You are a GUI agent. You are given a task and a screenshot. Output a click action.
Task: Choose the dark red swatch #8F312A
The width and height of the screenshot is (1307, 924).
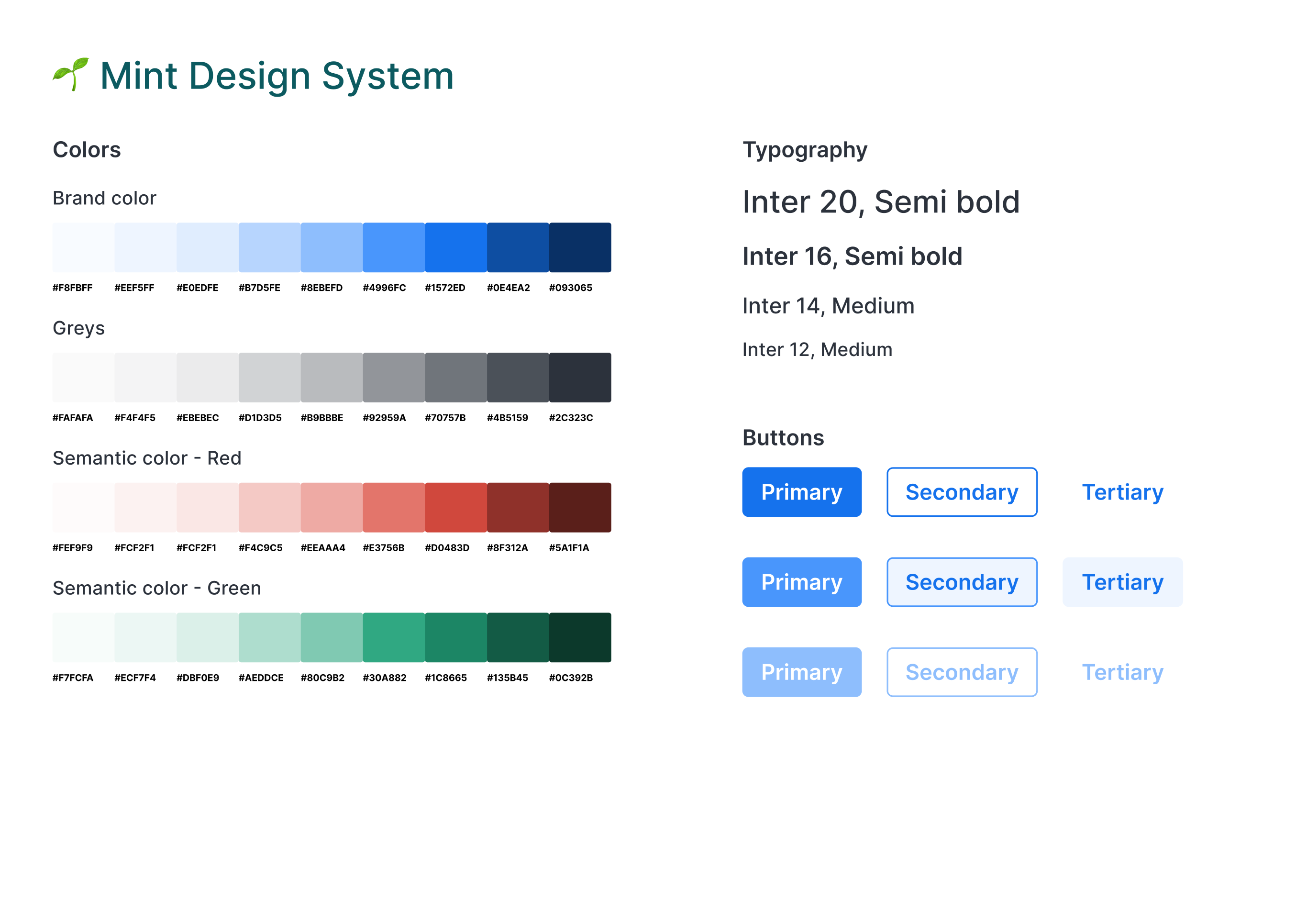click(518, 507)
